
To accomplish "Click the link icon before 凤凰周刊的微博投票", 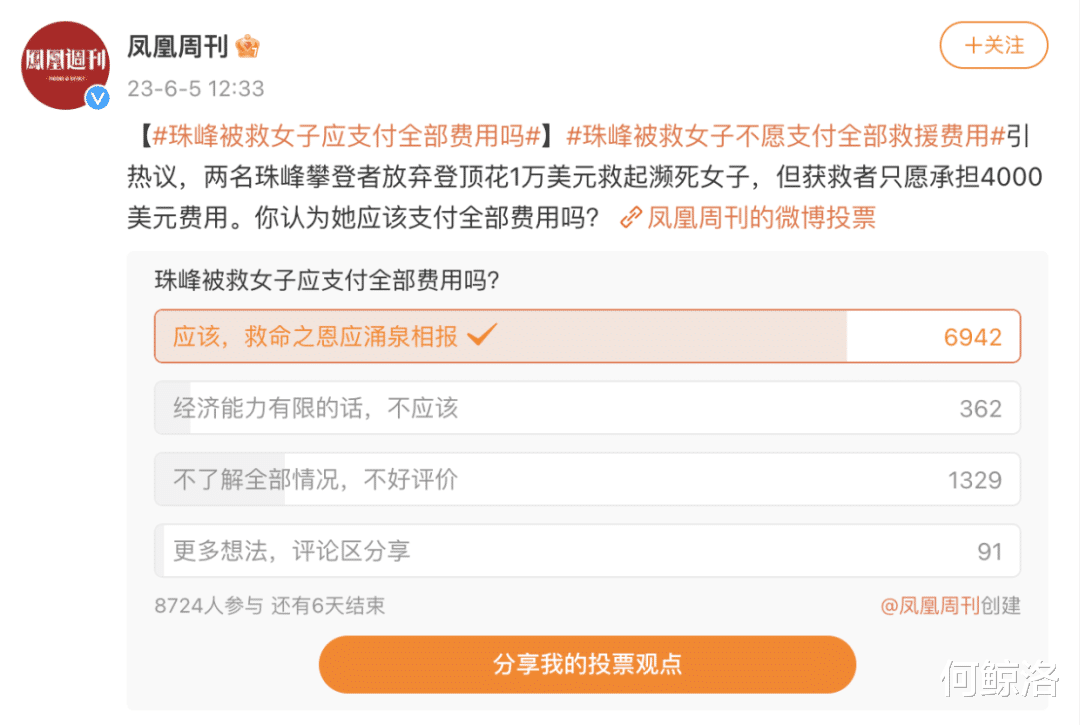I will coord(630,217).
